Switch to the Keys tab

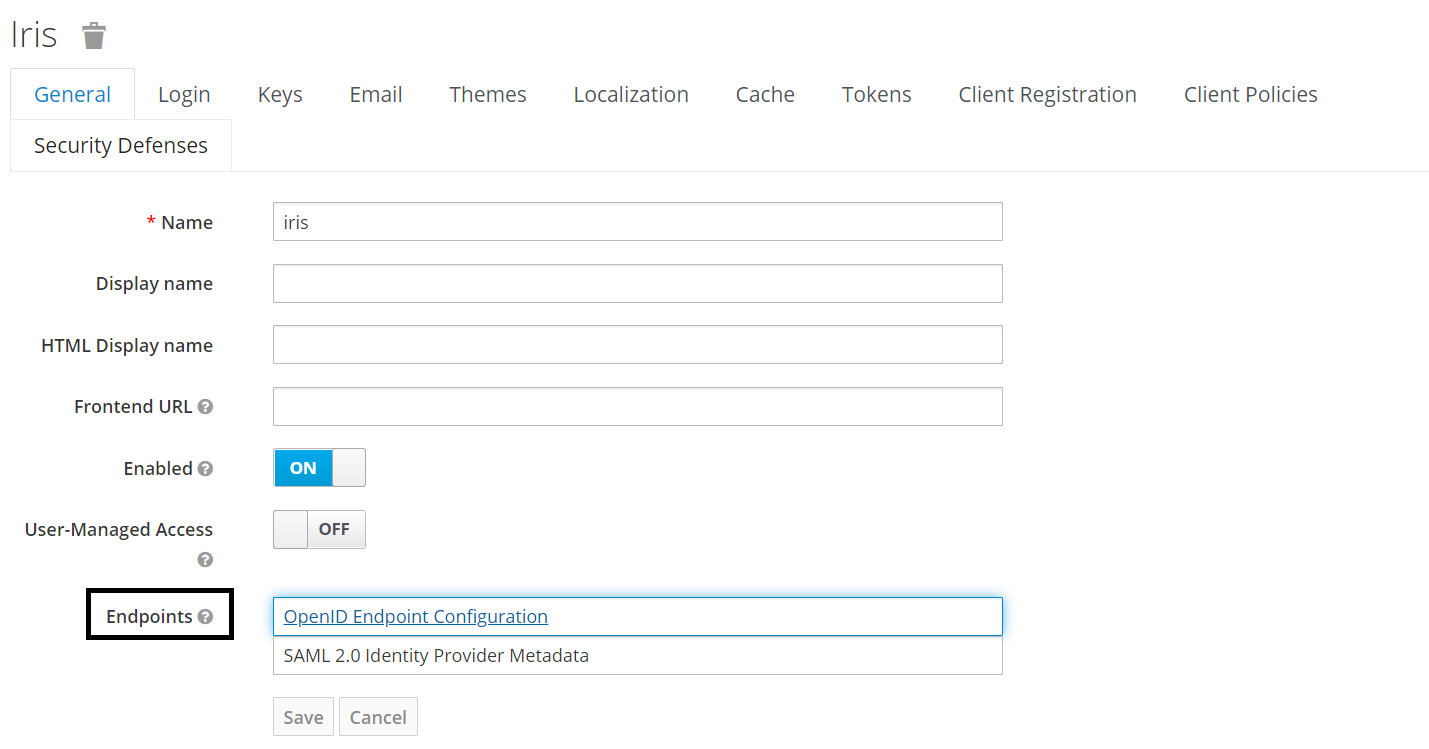(x=280, y=95)
